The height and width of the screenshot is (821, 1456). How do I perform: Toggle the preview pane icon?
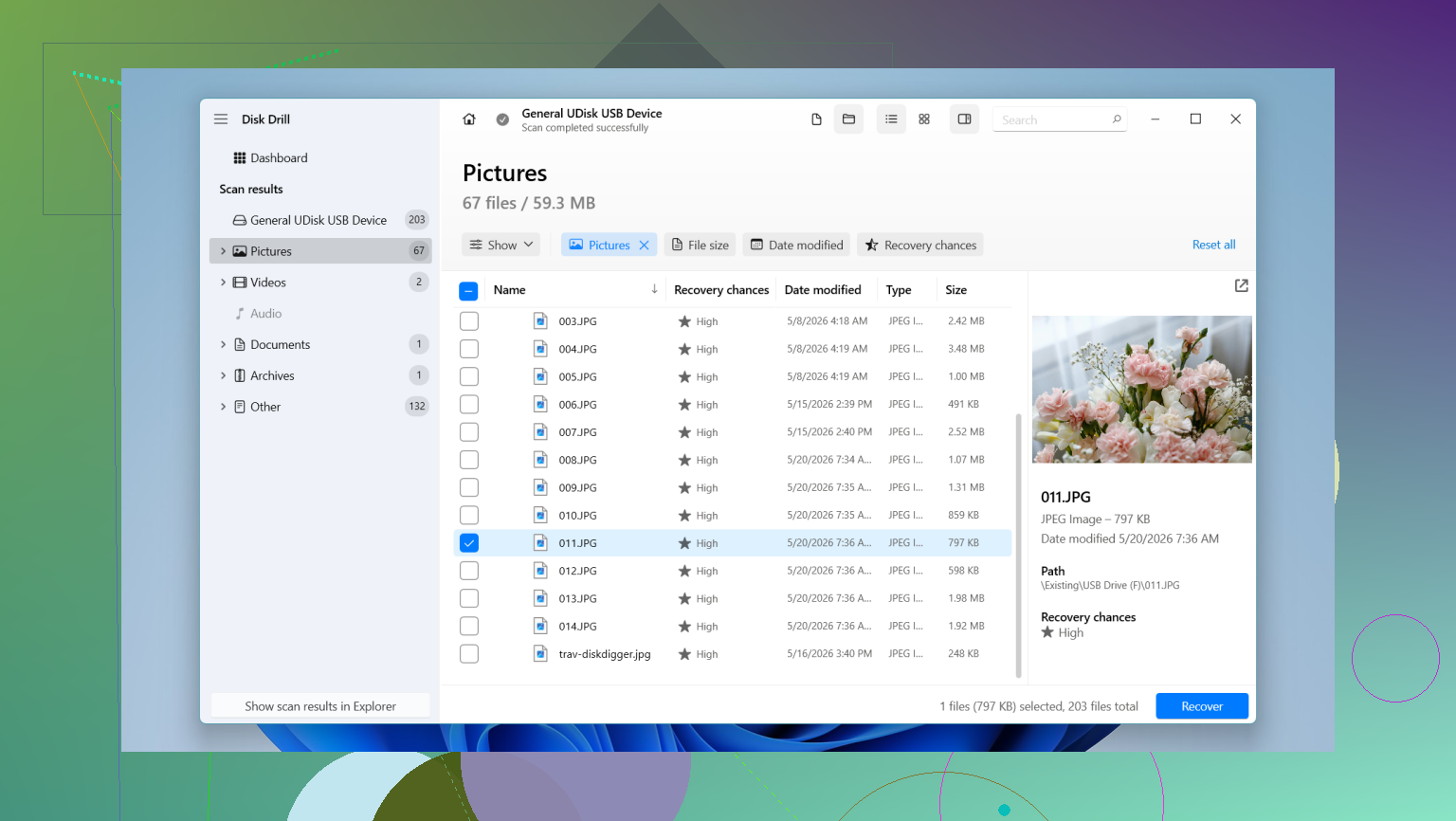pyautogui.click(x=964, y=119)
